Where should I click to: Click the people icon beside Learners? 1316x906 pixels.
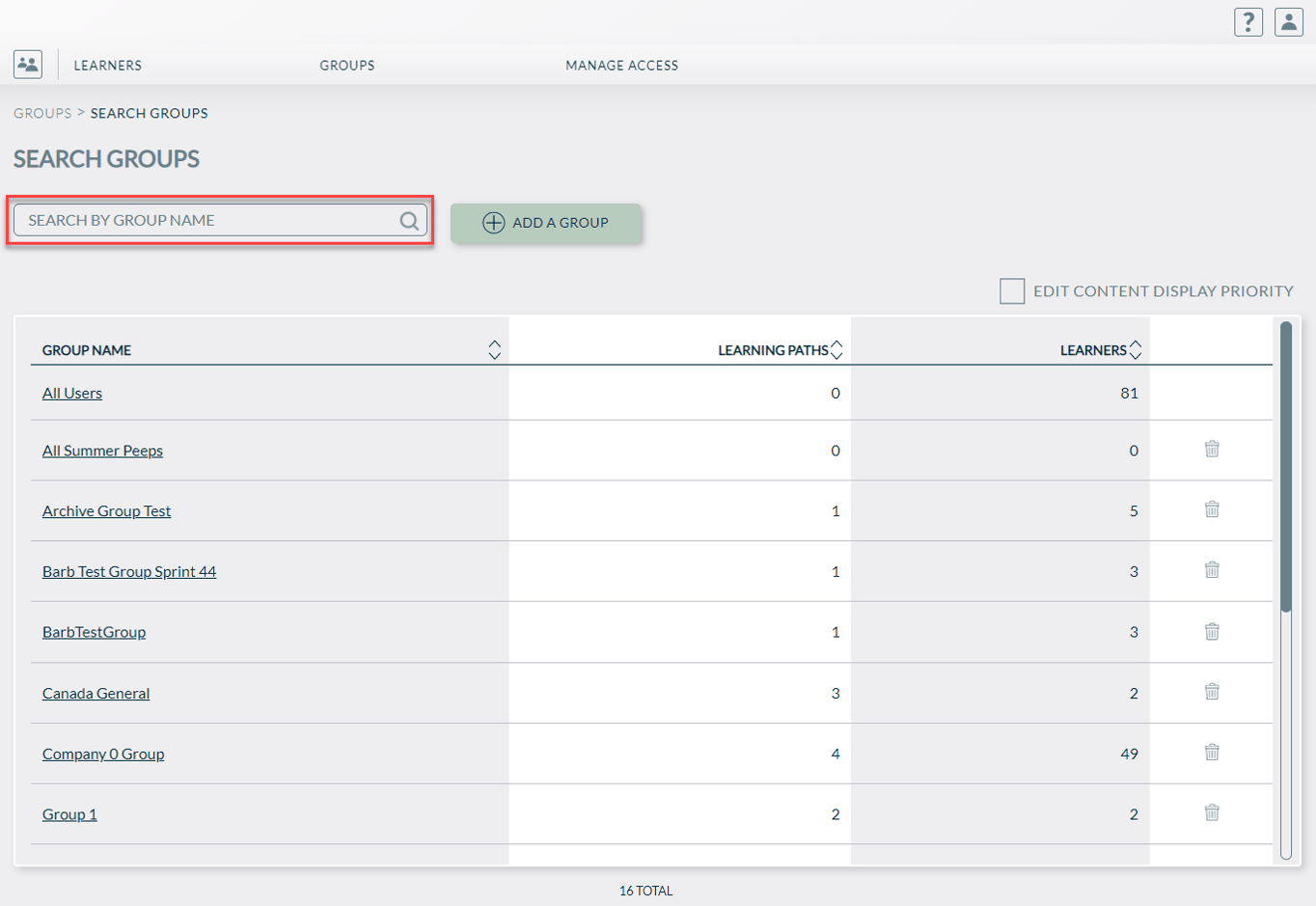click(28, 65)
